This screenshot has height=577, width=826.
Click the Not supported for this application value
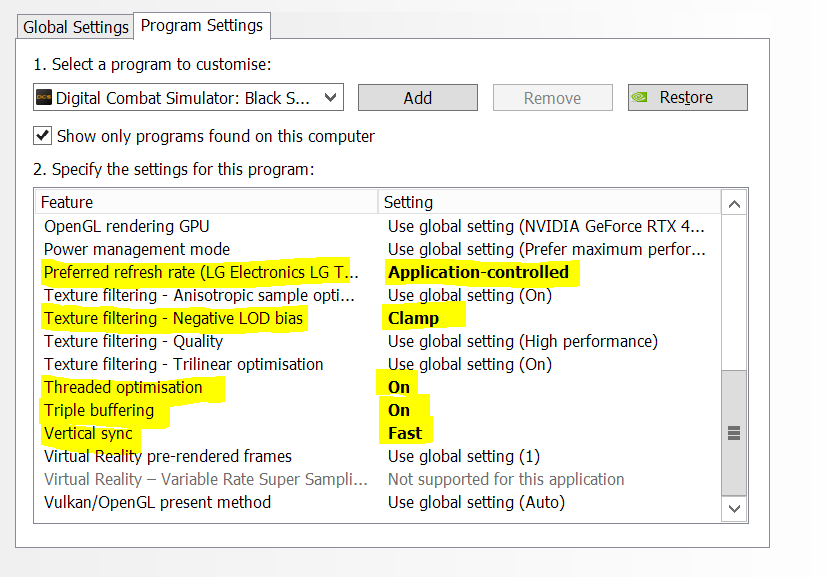click(x=506, y=480)
